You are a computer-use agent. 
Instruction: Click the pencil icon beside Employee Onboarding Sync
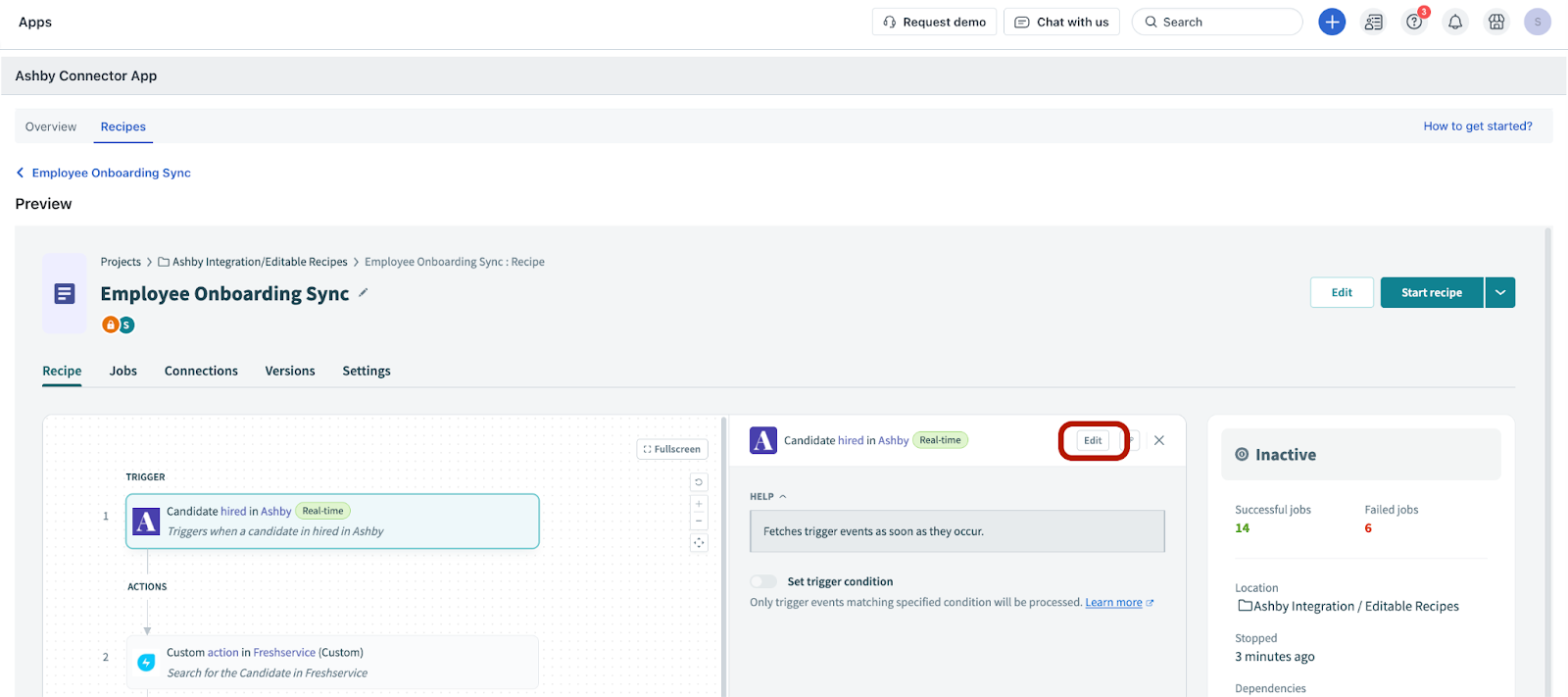click(364, 292)
